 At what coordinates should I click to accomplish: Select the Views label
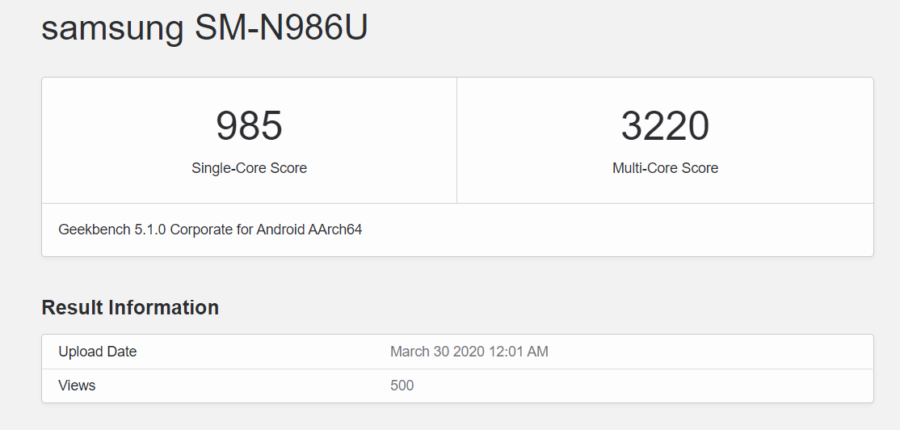(77, 385)
